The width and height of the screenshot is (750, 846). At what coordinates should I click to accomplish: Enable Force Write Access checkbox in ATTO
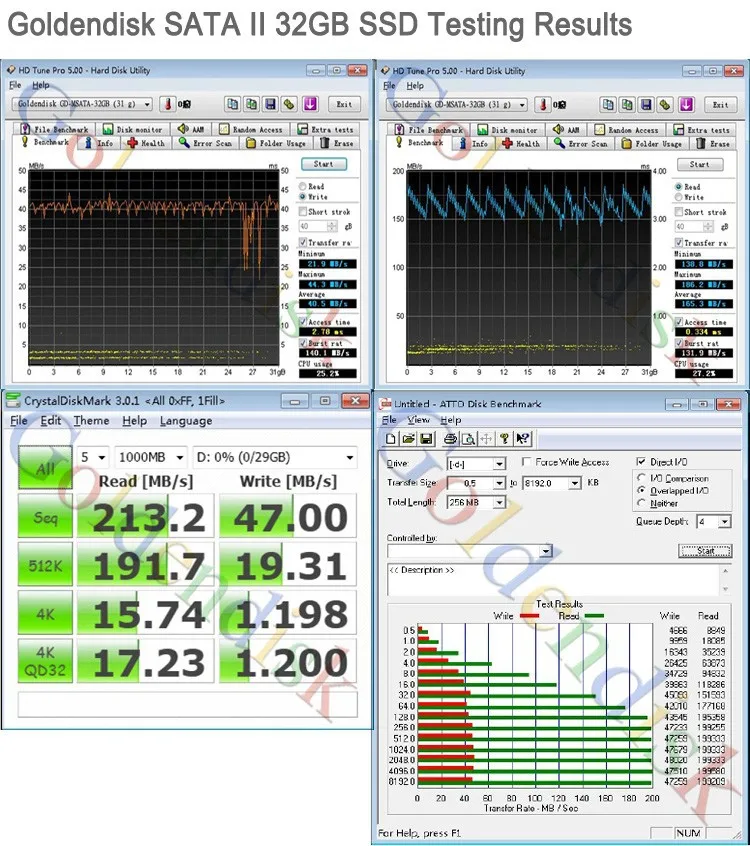click(527, 462)
